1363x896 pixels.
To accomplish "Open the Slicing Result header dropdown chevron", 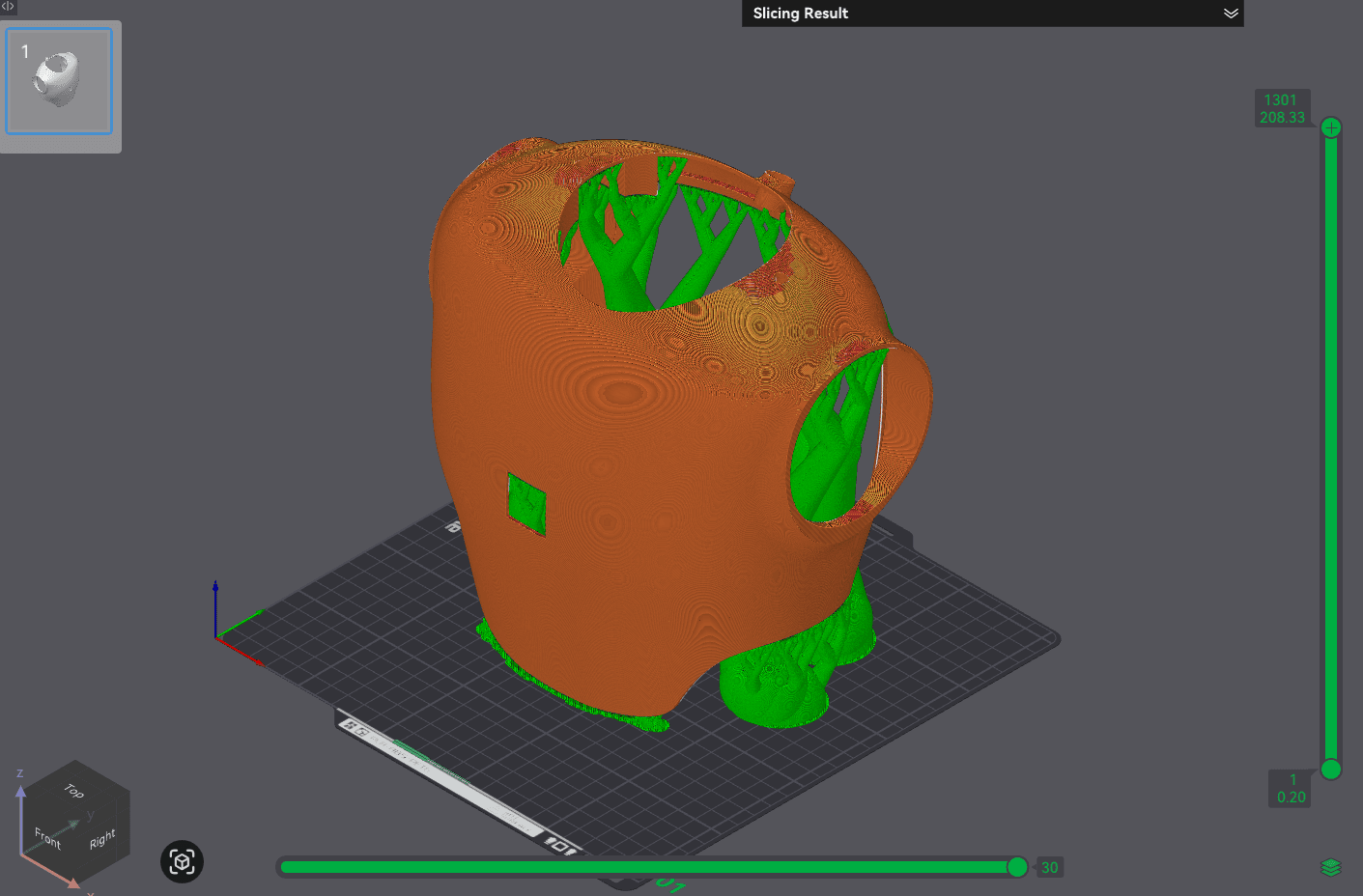I will click(x=1231, y=14).
